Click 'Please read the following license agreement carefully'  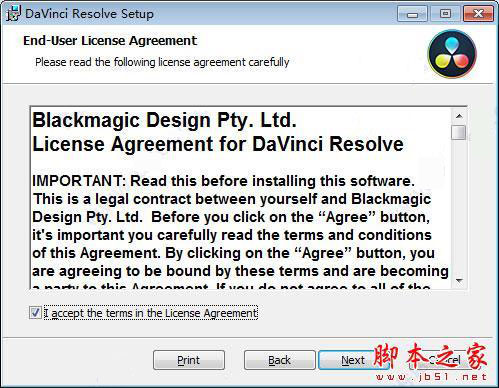[x=162, y=62]
